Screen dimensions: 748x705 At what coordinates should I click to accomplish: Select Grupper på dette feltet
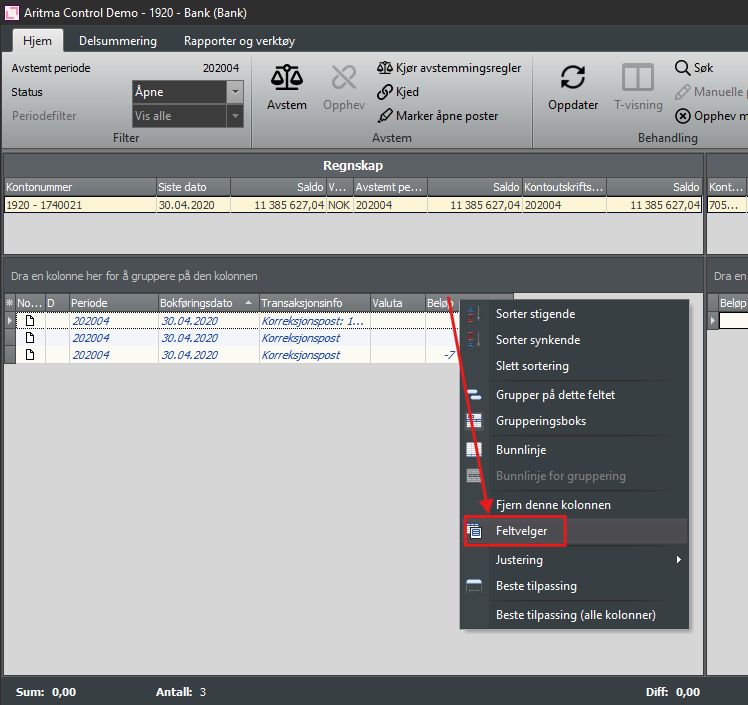[555, 395]
